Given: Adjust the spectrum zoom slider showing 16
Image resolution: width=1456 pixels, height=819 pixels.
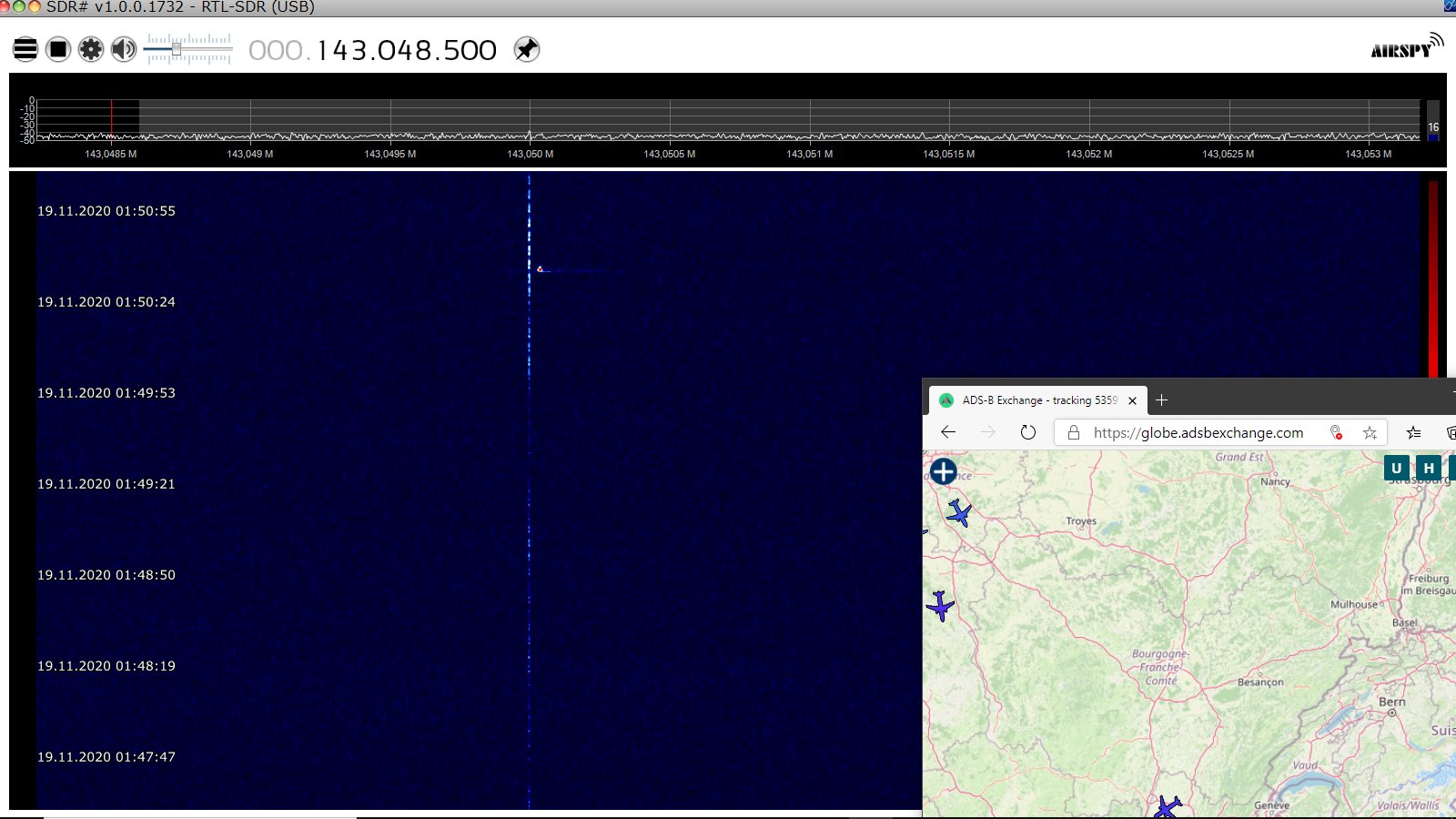Looking at the screenshot, I should (1433, 120).
